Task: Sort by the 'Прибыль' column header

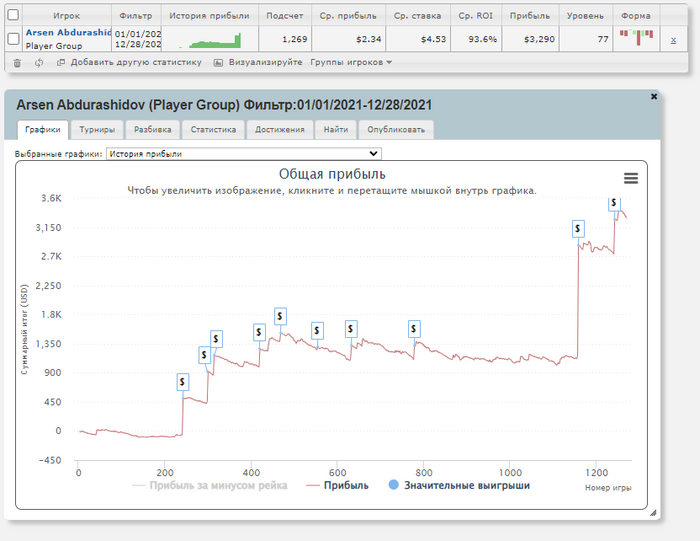Action: tap(530, 16)
